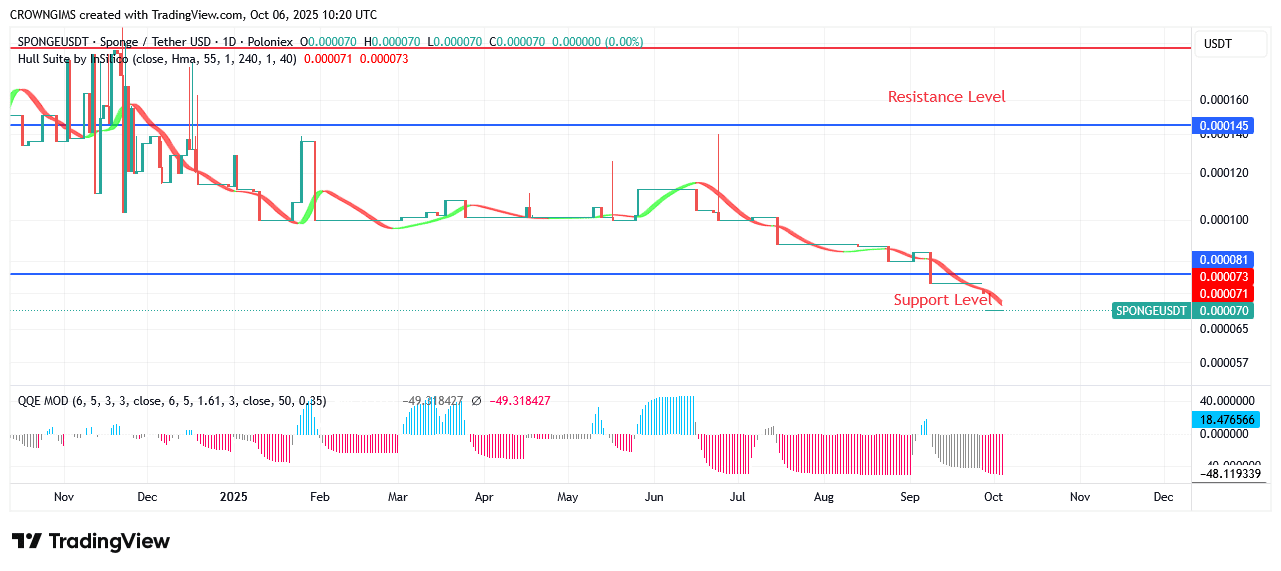Click the blue 18.476566 QQE value label
The width and height of the screenshot is (1281, 571).
1227,420
